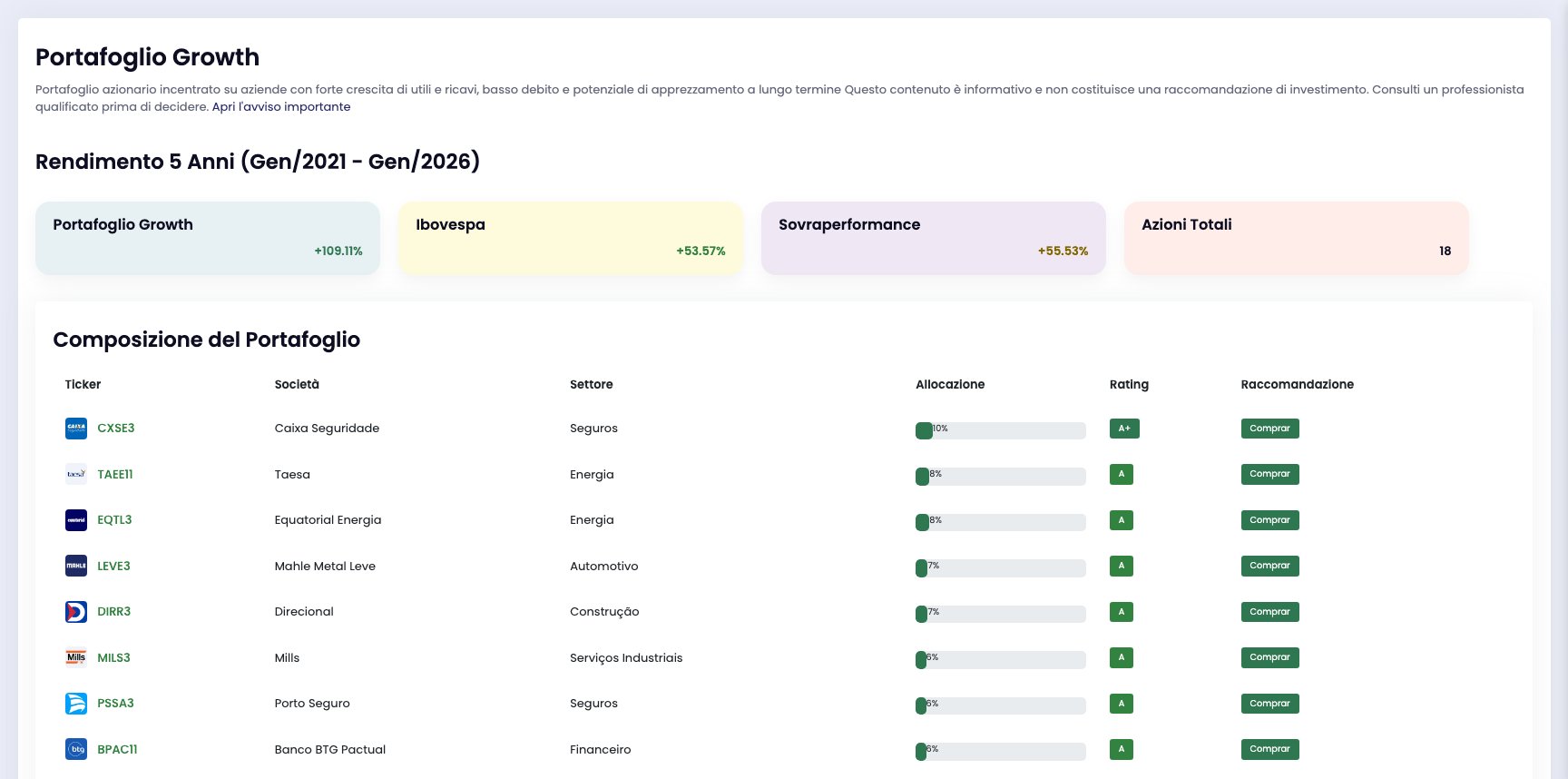Viewport: 1568px width, 779px height.
Task: Open the CXSE3 ticker link
Action: 116,429
